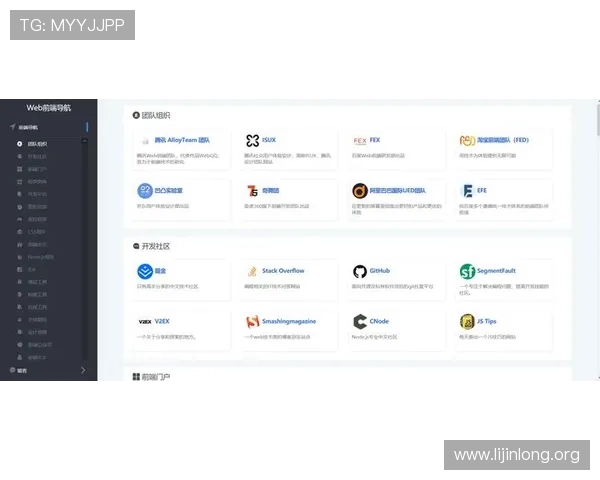Open the CNode hexagon icon

pyautogui.click(x=360, y=322)
